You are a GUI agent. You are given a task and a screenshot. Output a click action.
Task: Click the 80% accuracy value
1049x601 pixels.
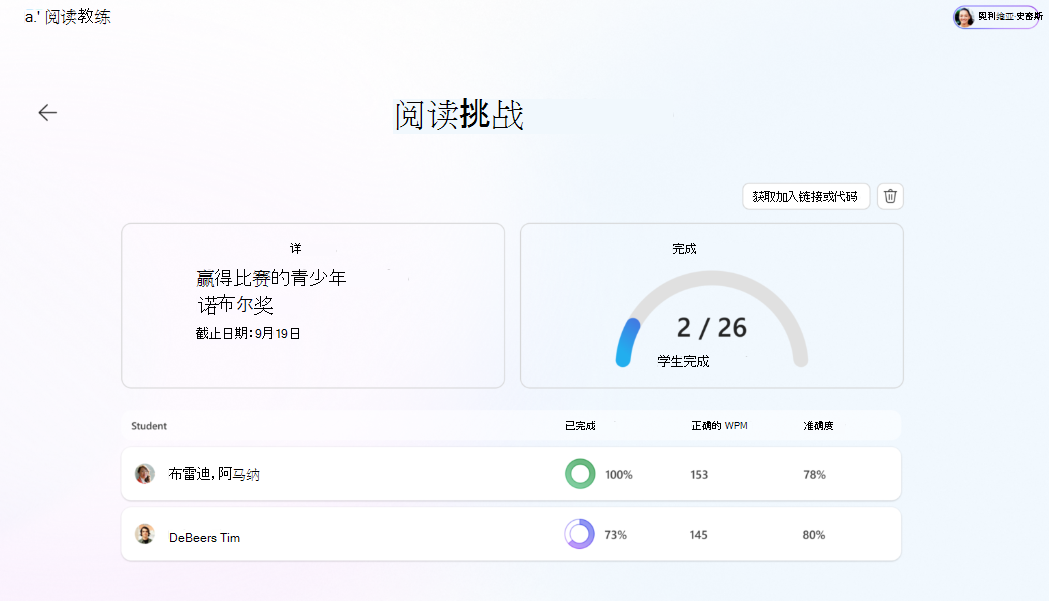click(x=814, y=535)
